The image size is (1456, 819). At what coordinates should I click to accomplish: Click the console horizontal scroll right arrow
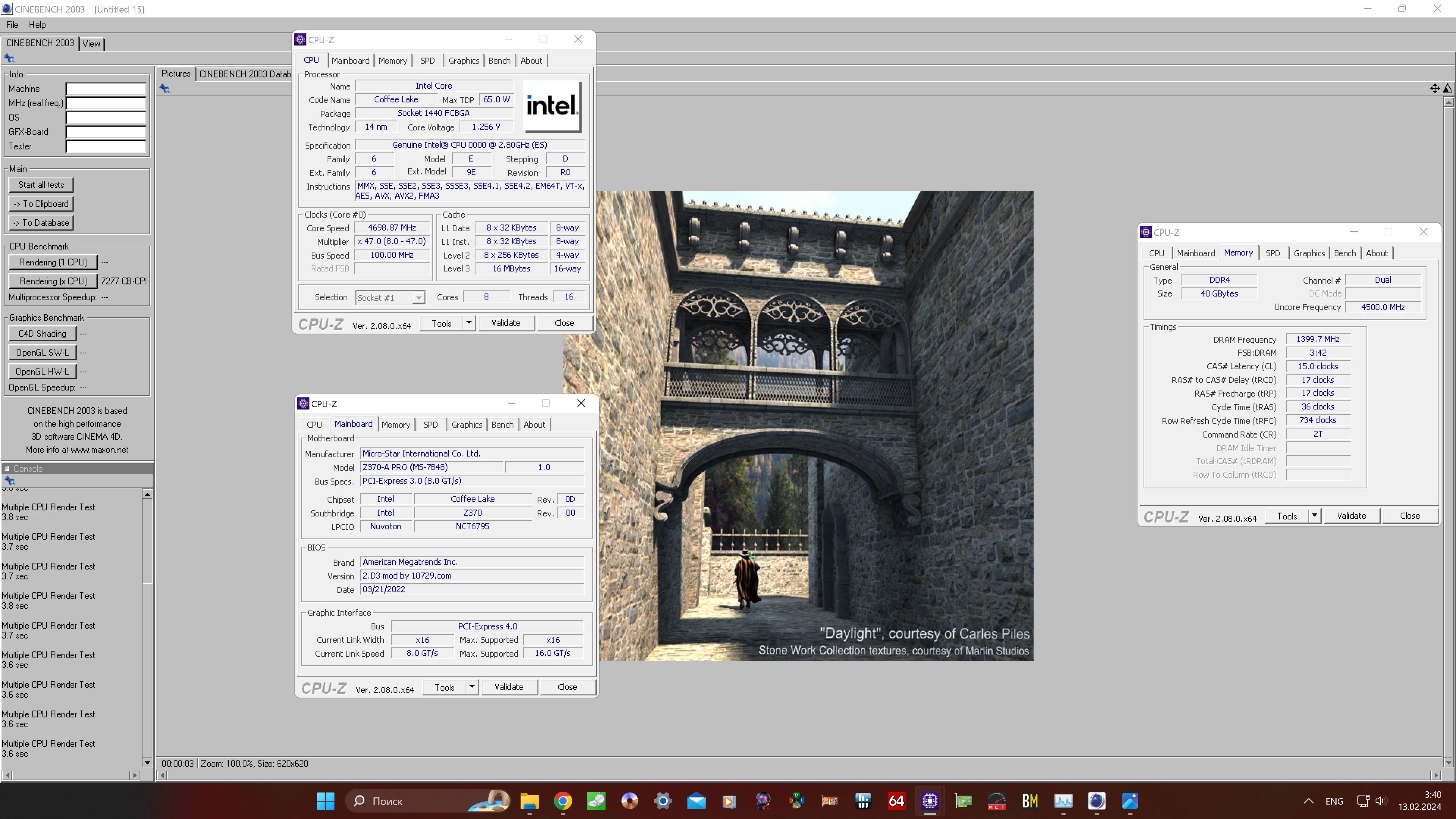click(x=135, y=775)
